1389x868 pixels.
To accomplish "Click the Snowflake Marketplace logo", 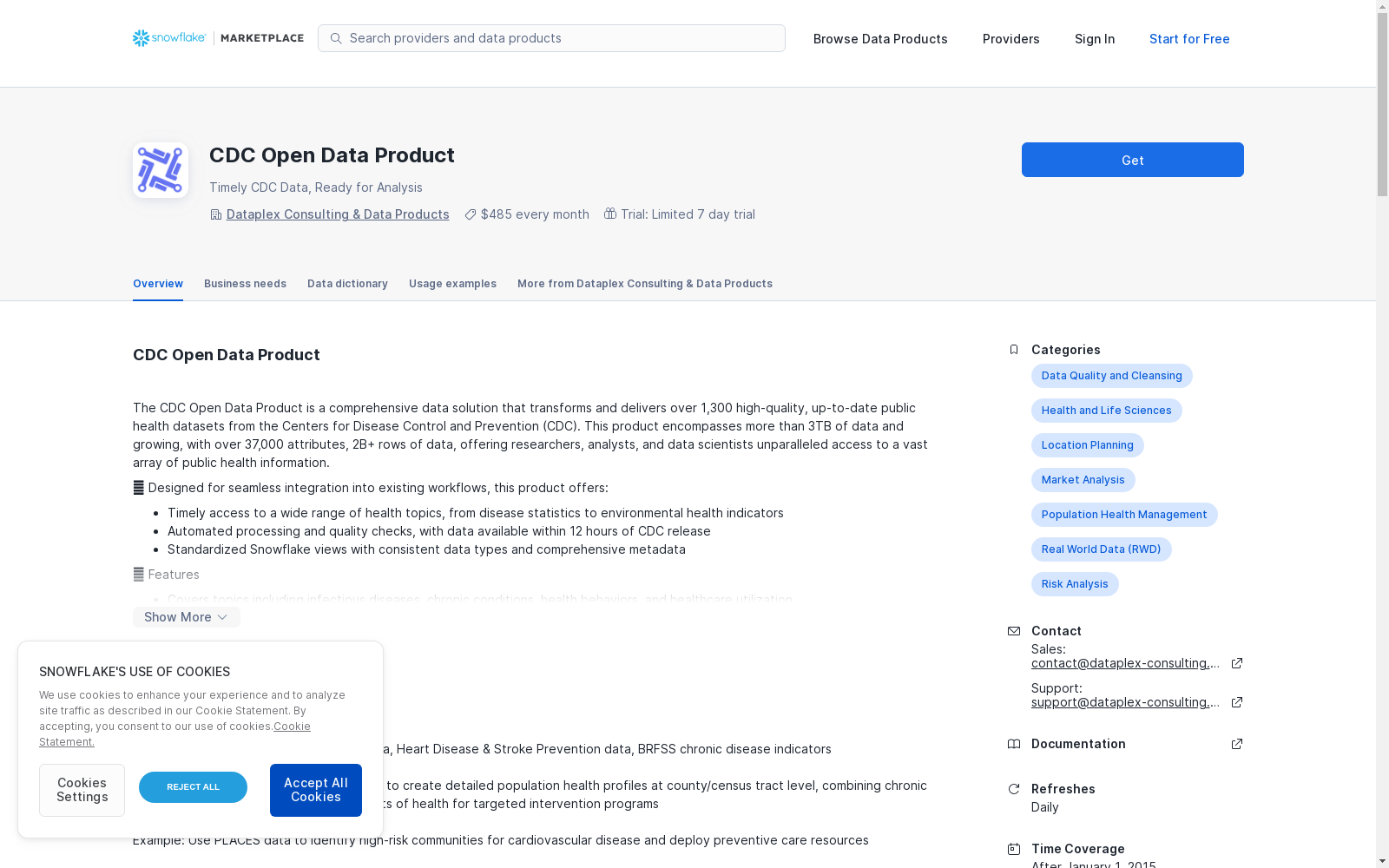I will pyautogui.click(x=218, y=38).
